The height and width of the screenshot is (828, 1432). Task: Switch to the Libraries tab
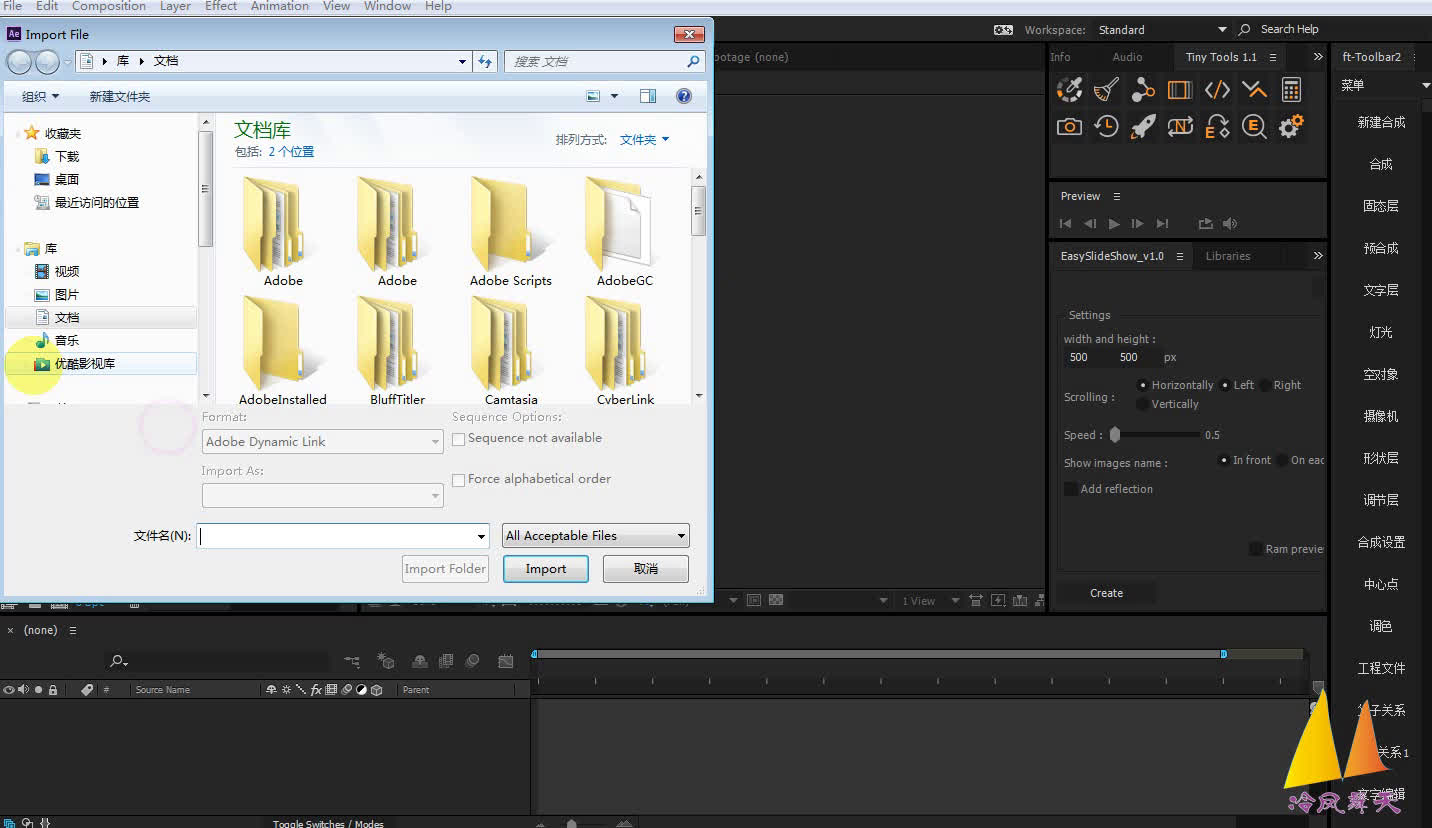pyautogui.click(x=1227, y=256)
